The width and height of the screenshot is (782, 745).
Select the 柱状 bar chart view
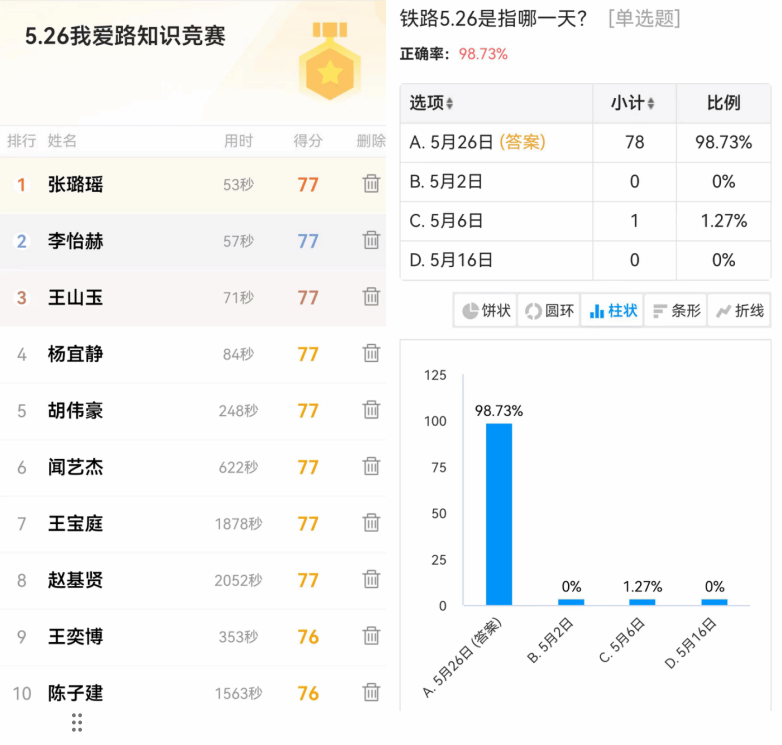[613, 311]
